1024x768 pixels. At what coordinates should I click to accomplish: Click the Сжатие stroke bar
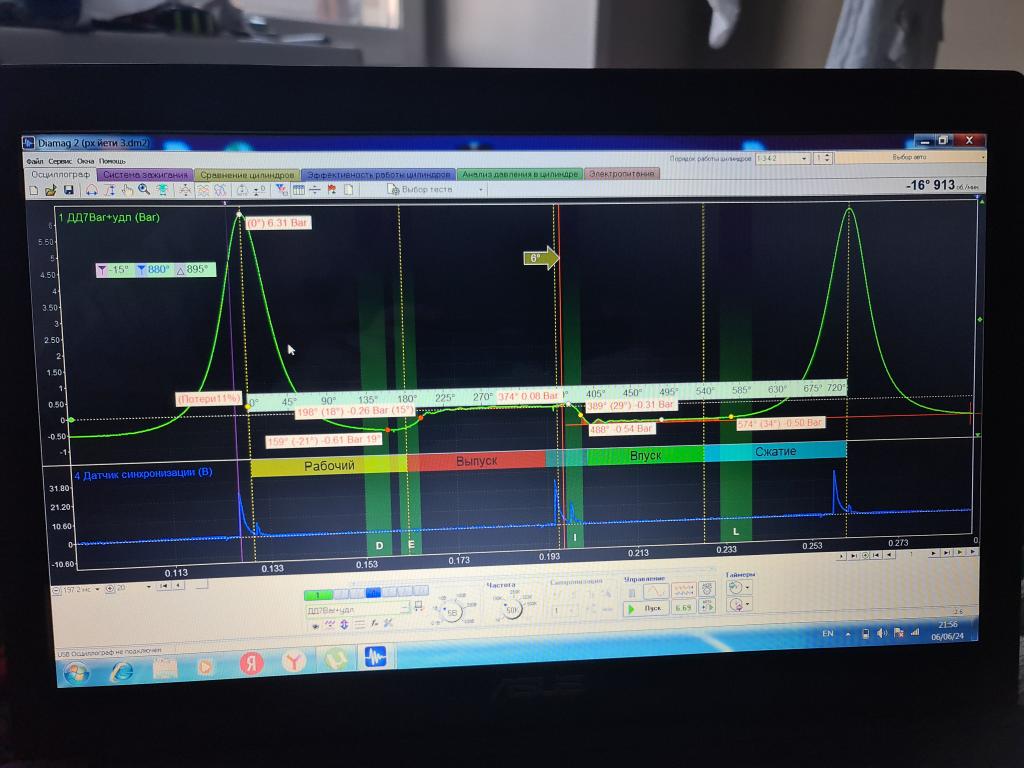pos(775,451)
